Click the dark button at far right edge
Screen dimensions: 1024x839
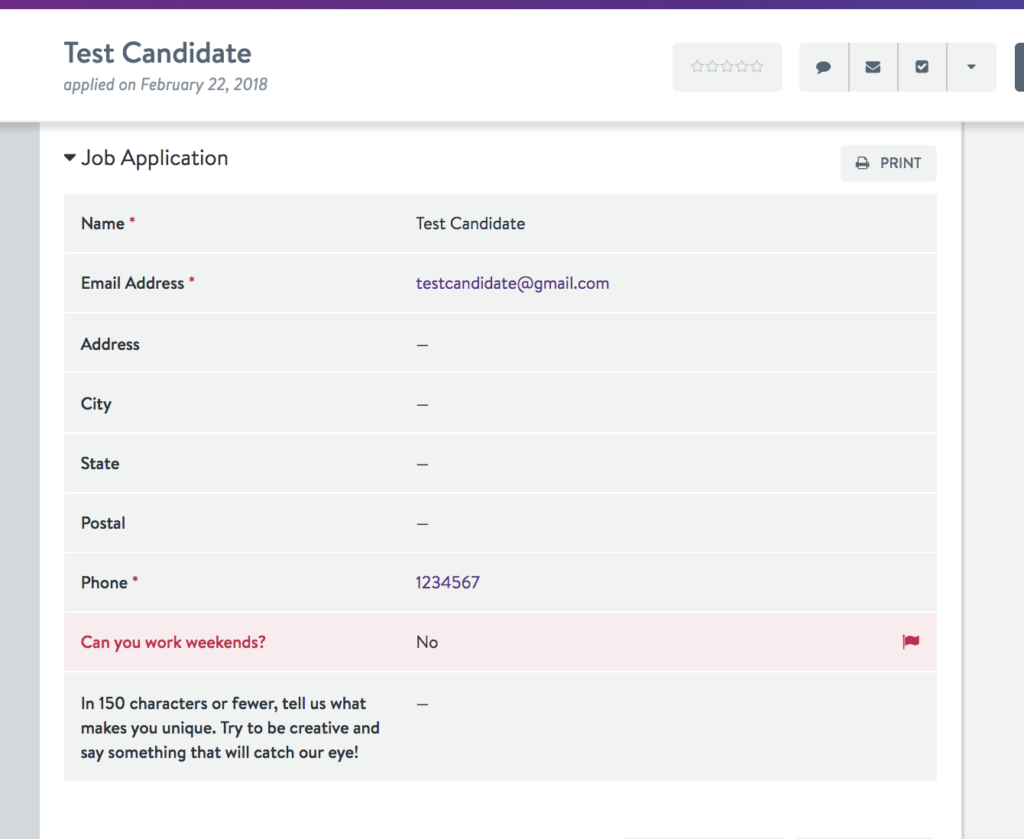pos(1019,67)
